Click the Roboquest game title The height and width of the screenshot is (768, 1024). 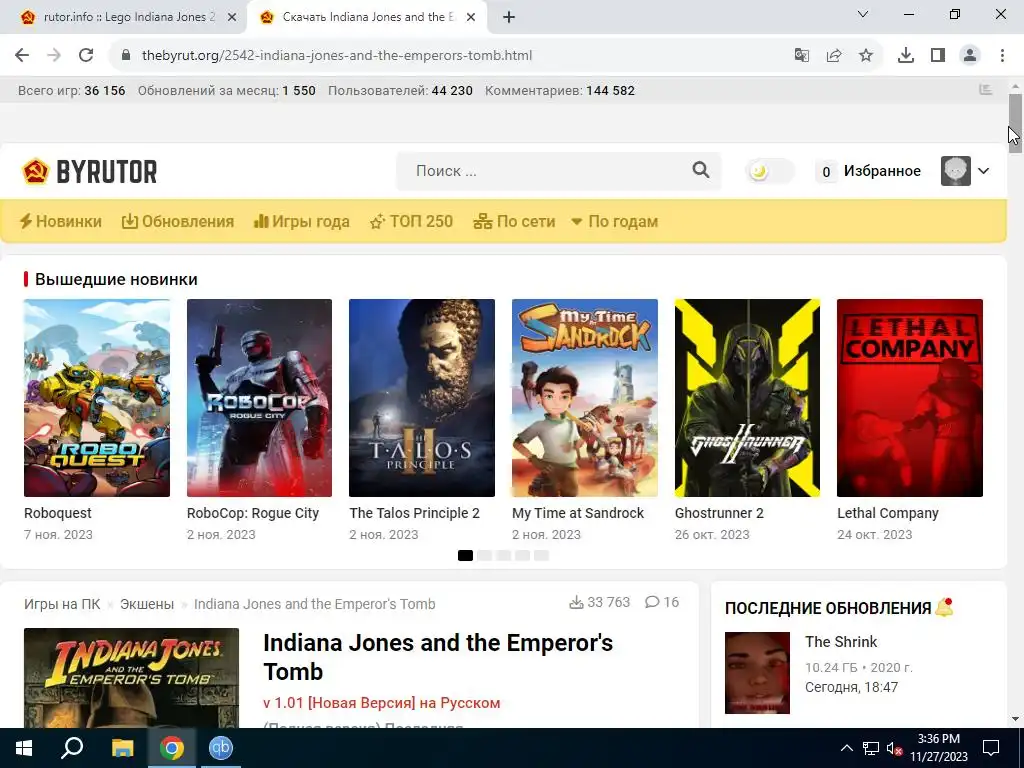click(57, 513)
